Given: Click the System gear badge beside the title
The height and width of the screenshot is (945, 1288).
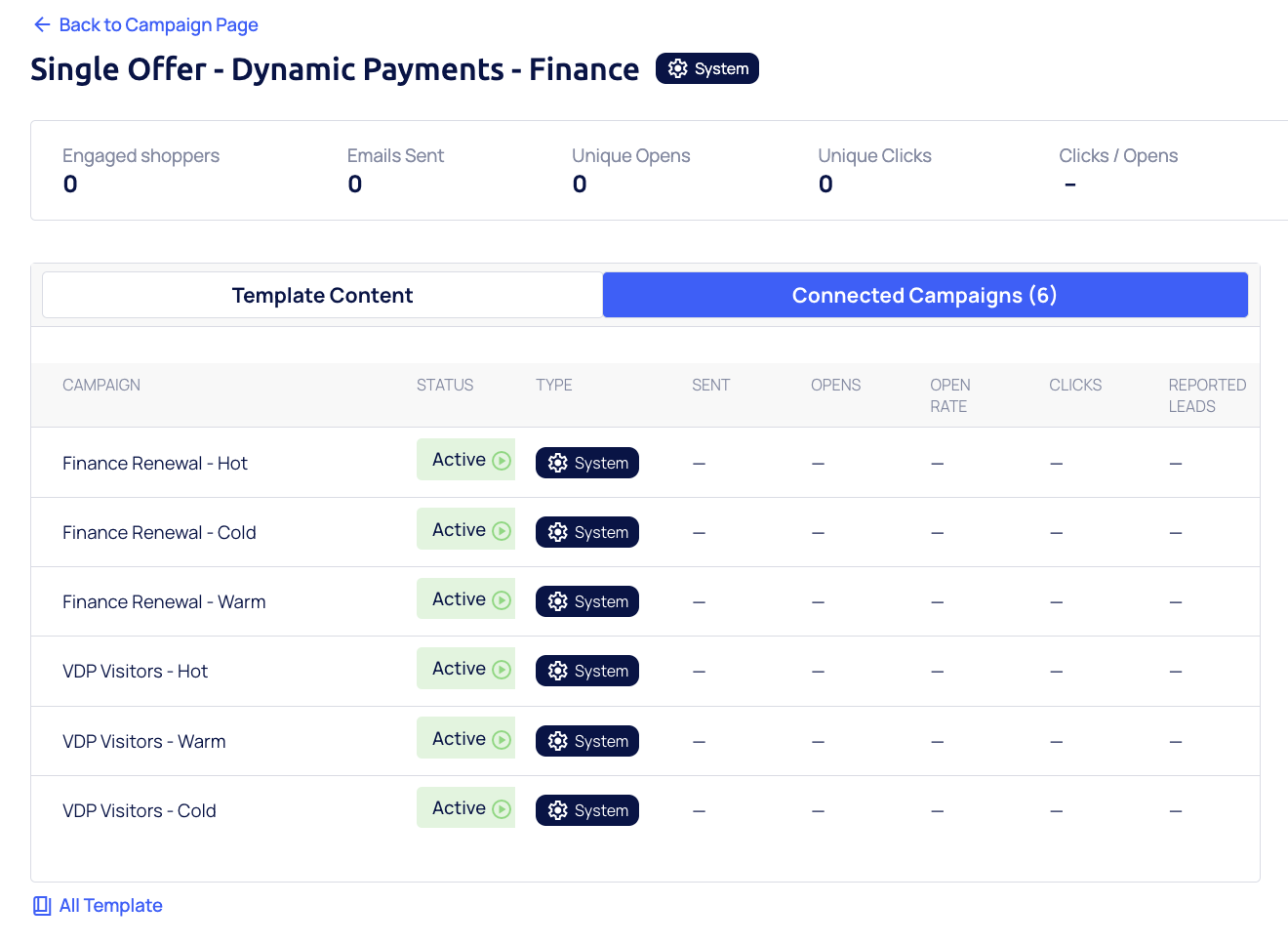Looking at the screenshot, I should coord(706,68).
